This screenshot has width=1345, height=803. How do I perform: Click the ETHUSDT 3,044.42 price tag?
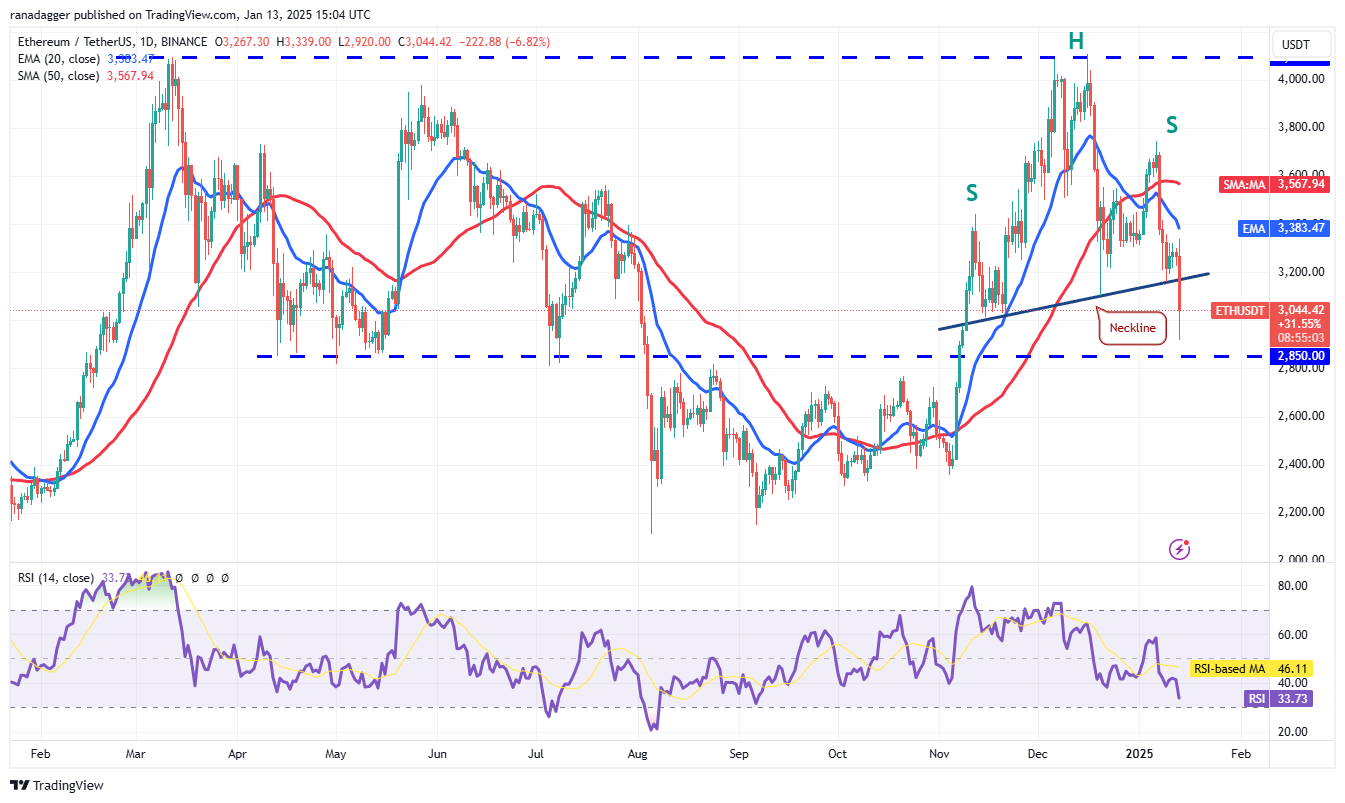[1270, 310]
